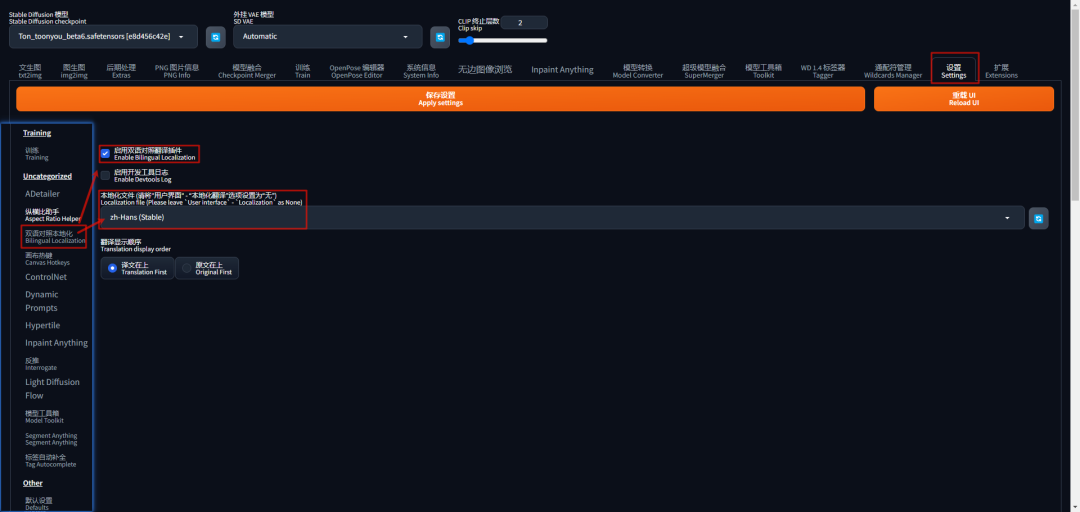The image size is (1080, 512).
Task: Select Bilingual Localization in settings sidebar
Action: coord(54,237)
